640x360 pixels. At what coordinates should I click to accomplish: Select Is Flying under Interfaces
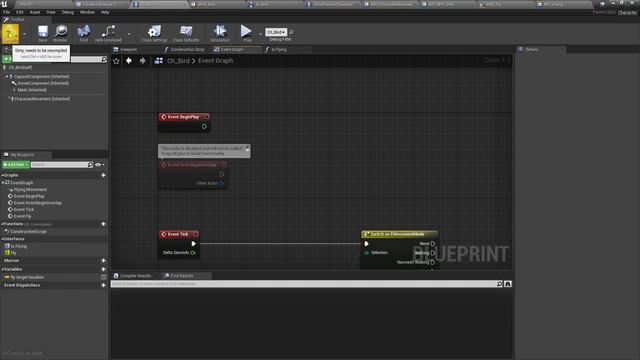tap(18, 246)
